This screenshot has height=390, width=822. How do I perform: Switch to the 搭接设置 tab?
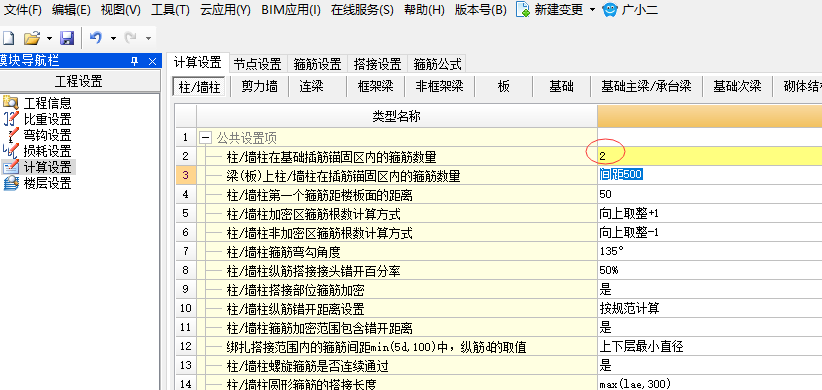(x=377, y=64)
